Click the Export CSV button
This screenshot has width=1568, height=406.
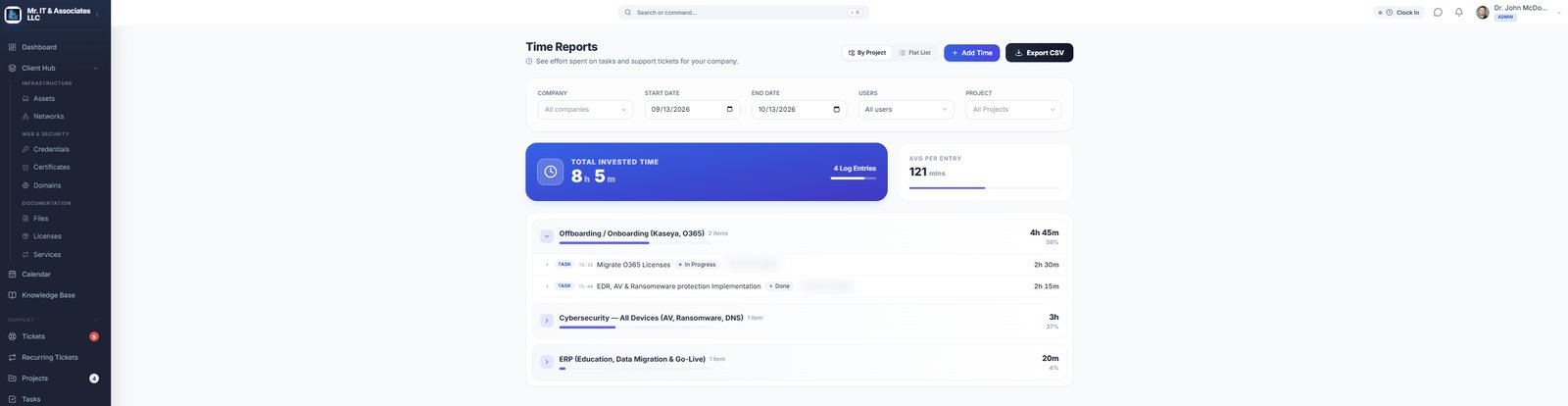[1039, 53]
